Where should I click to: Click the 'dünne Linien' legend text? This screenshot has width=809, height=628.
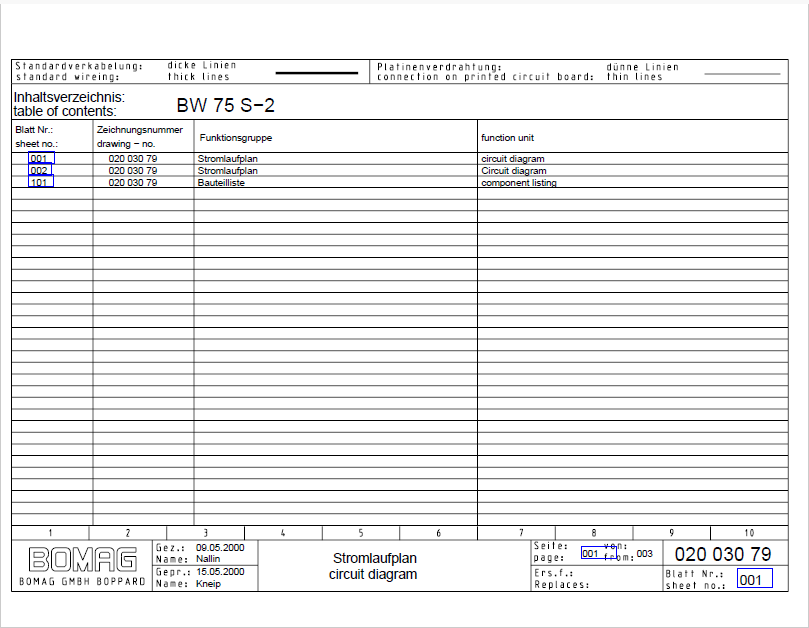(x=642, y=67)
